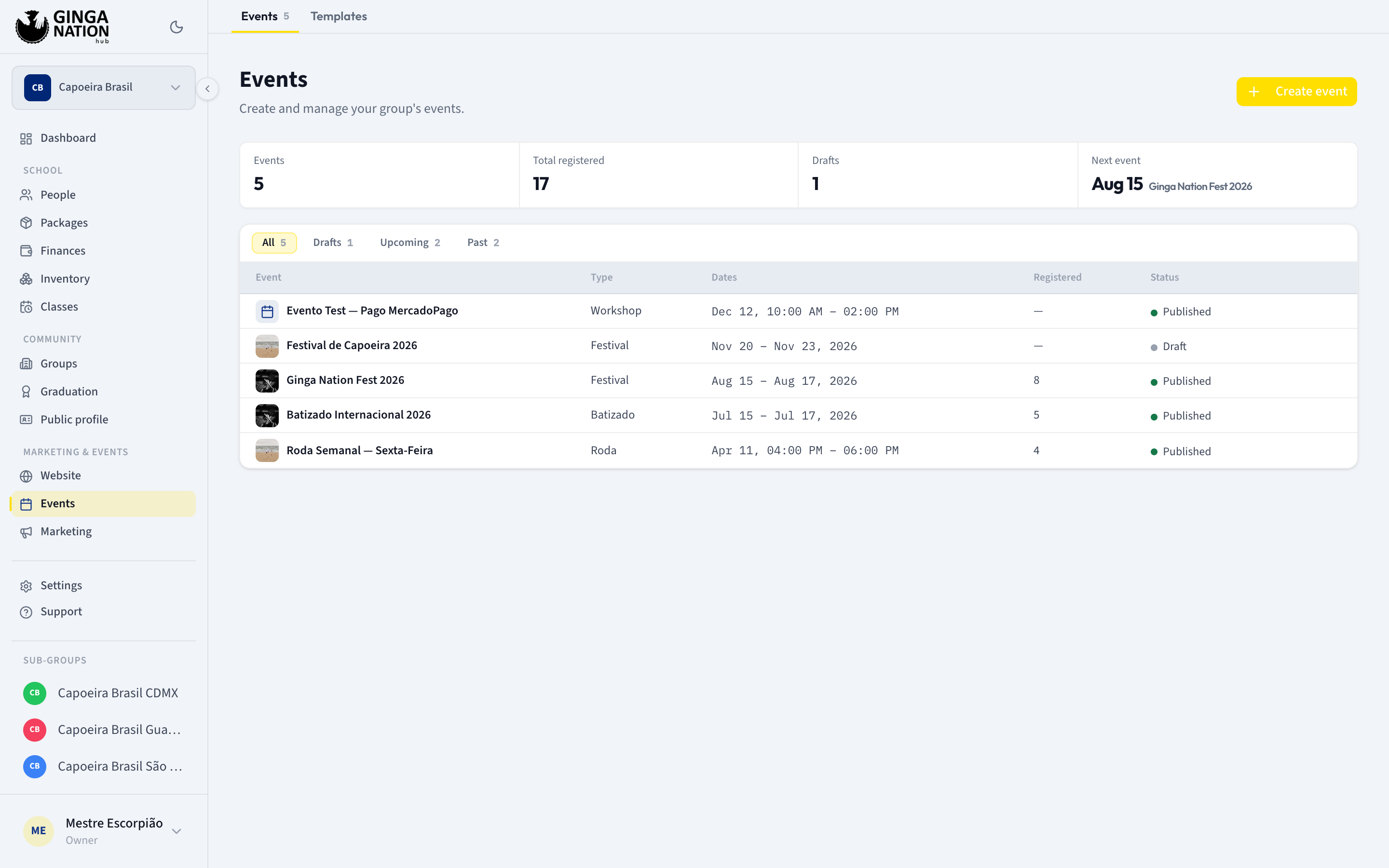Image resolution: width=1389 pixels, height=868 pixels.
Task: Open the Batizado Internacional 2026 event
Action: (x=798, y=415)
